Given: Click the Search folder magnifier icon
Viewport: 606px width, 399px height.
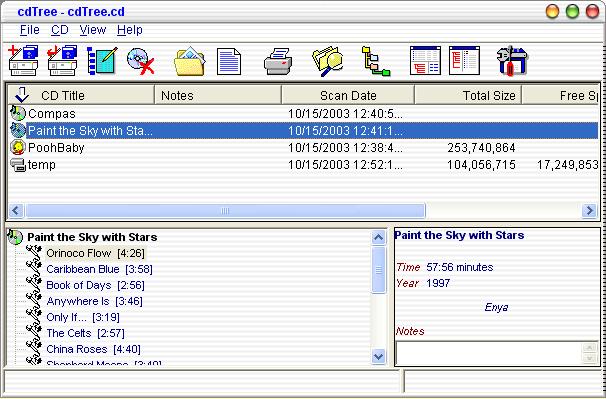Looking at the screenshot, I should [327, 61].
